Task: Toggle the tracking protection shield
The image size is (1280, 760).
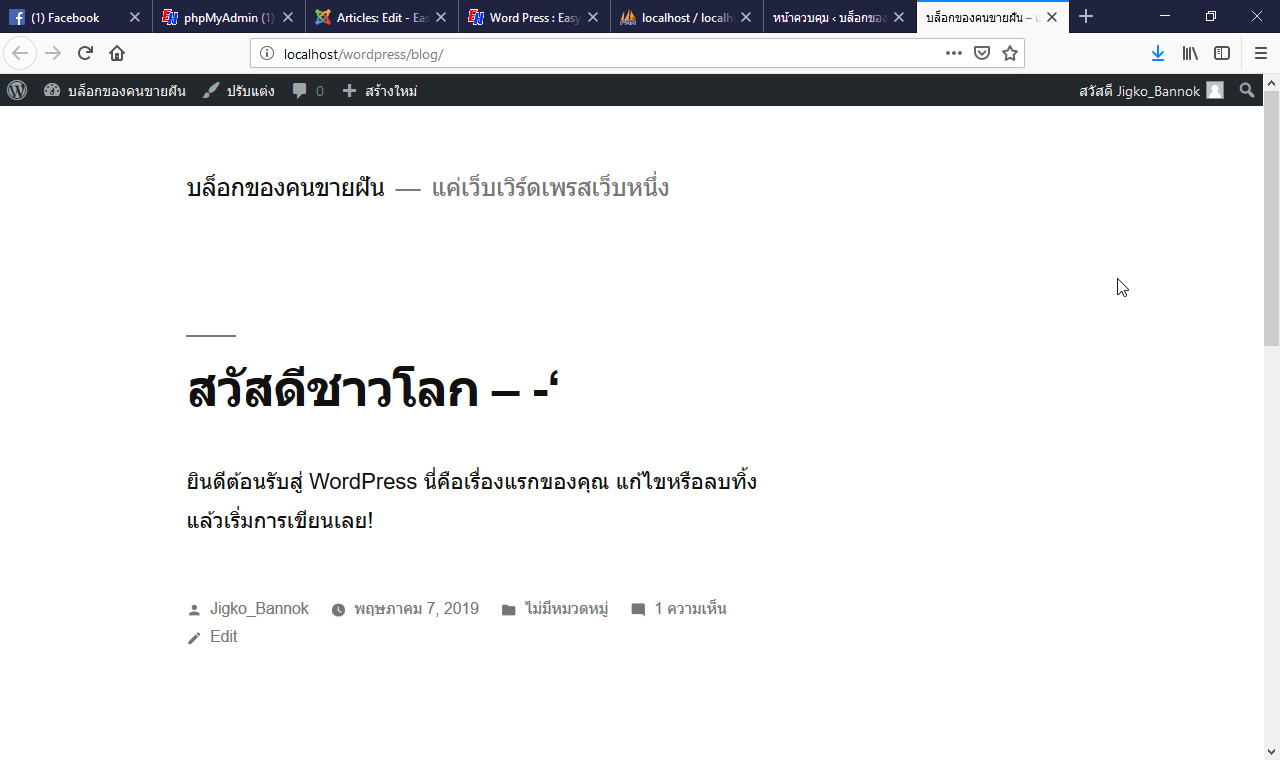Action: 982,53
